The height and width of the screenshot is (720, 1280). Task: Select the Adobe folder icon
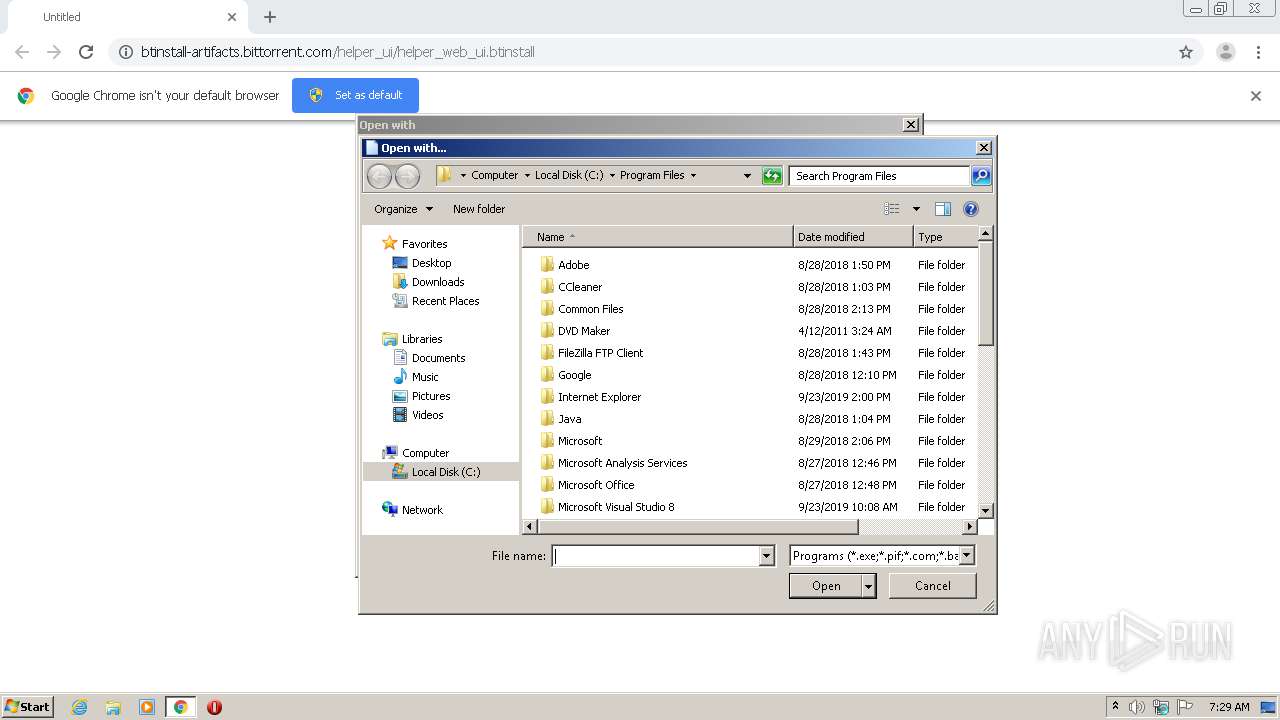coord(547,264)
